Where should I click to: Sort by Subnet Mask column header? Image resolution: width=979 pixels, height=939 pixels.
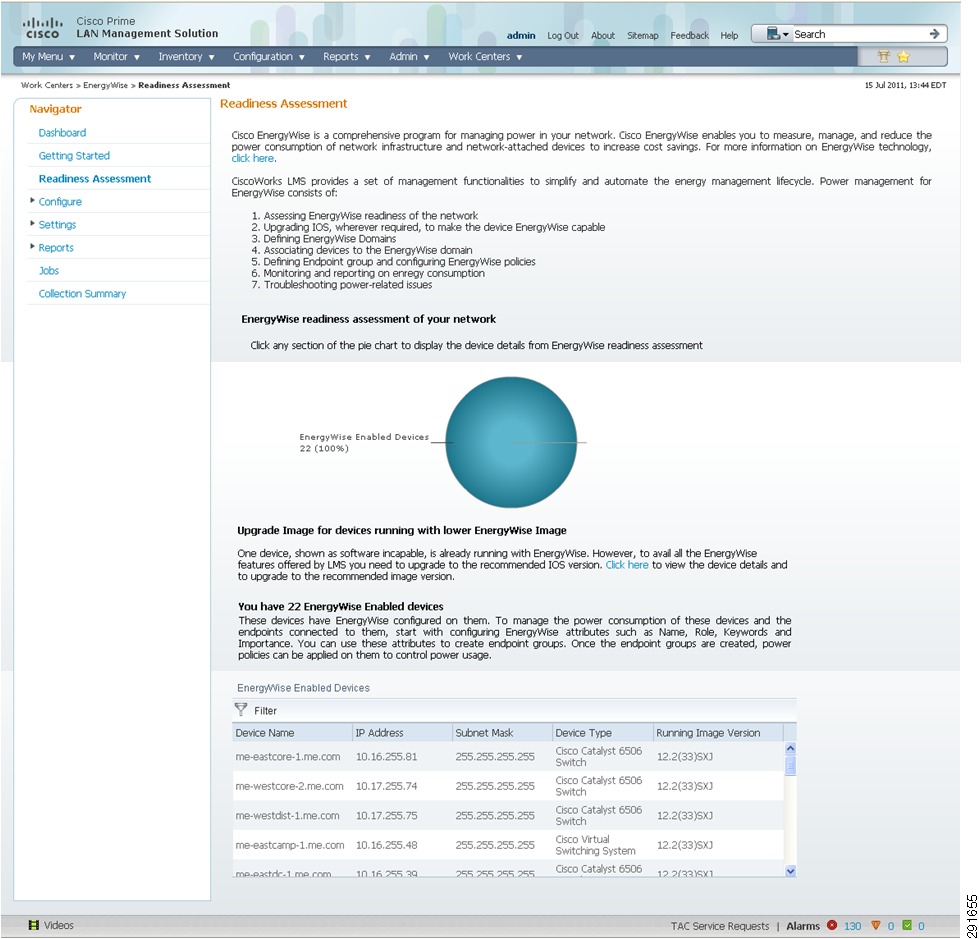(503, 732)
